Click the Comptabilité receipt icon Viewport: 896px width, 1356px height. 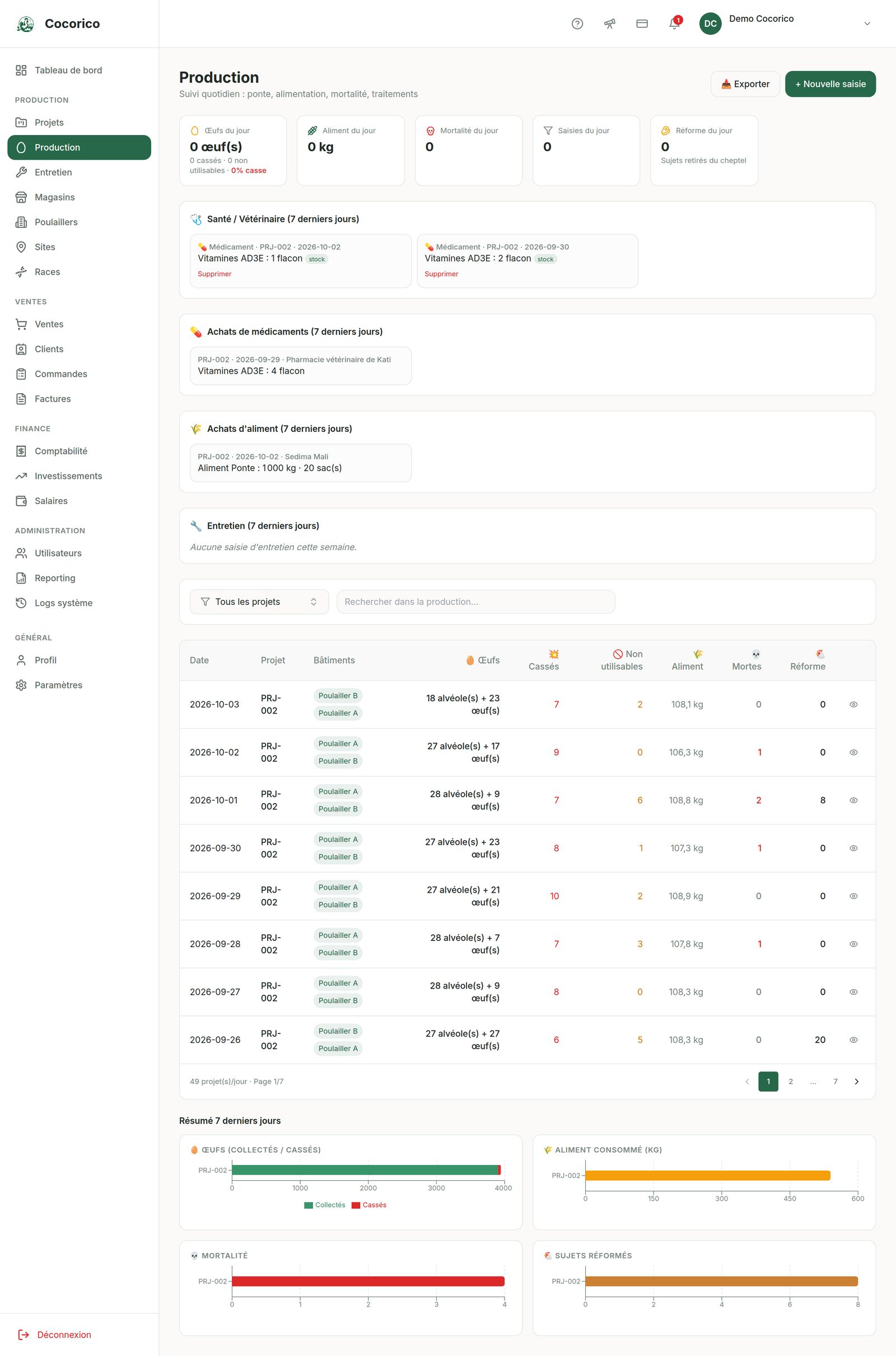pos(21,451)
